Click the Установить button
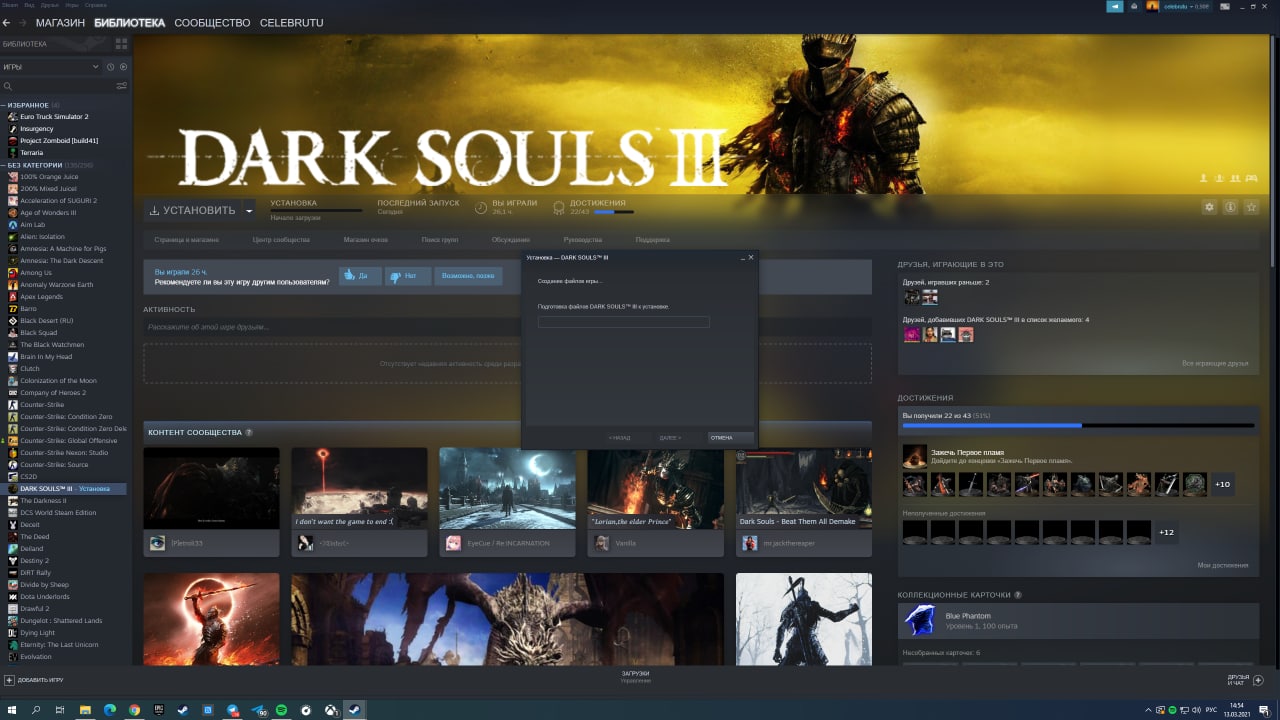The height and width of the screenshot is (720, 1280). point(192,210)
